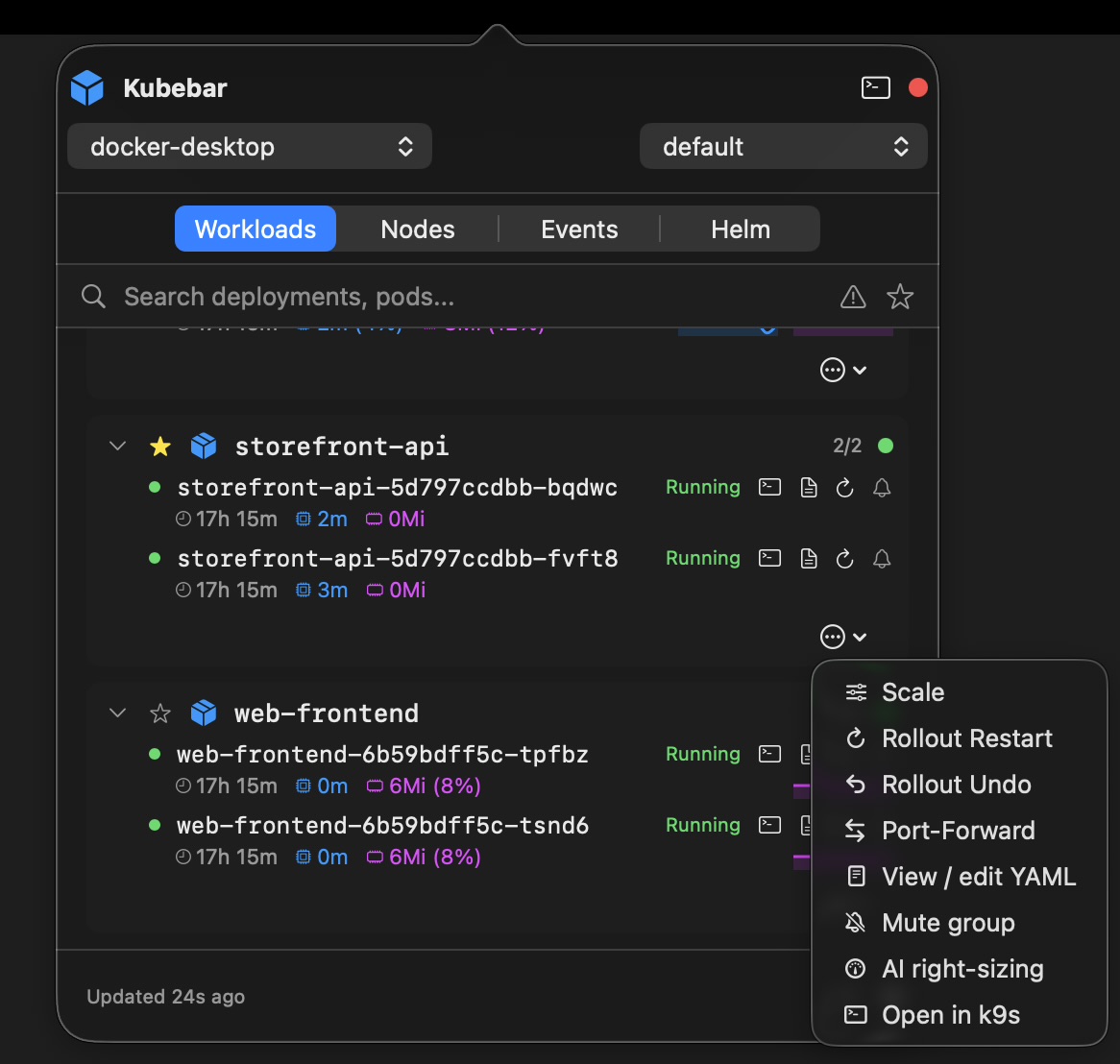The height and width of the screenshot is (1064, 1120).
Task: Choose Rollout Undo from the menu
Action: click(960, 784)
